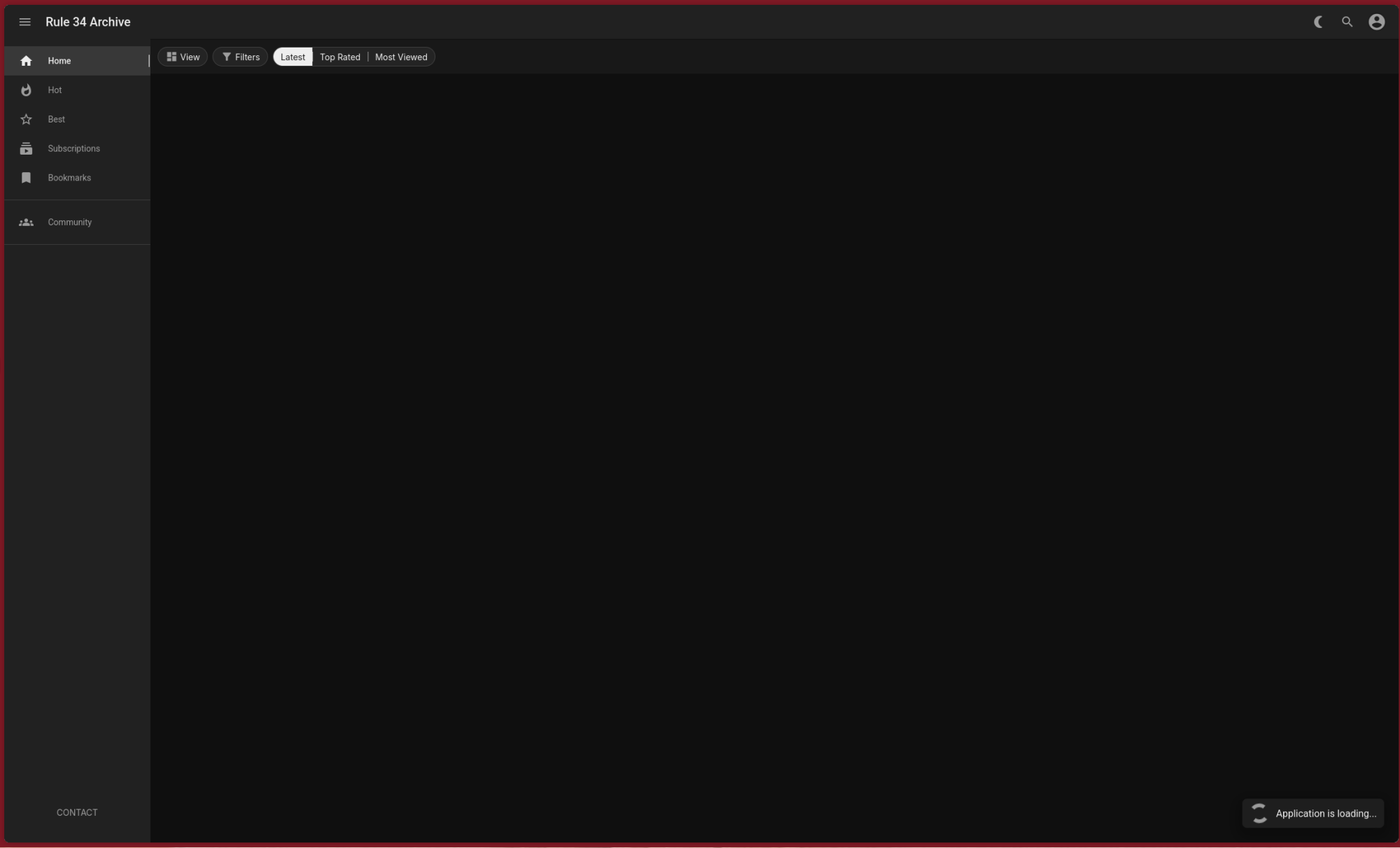Open Subscriptions in the sidebar
The image size is (1400, 848).
[x=73, y=149]
